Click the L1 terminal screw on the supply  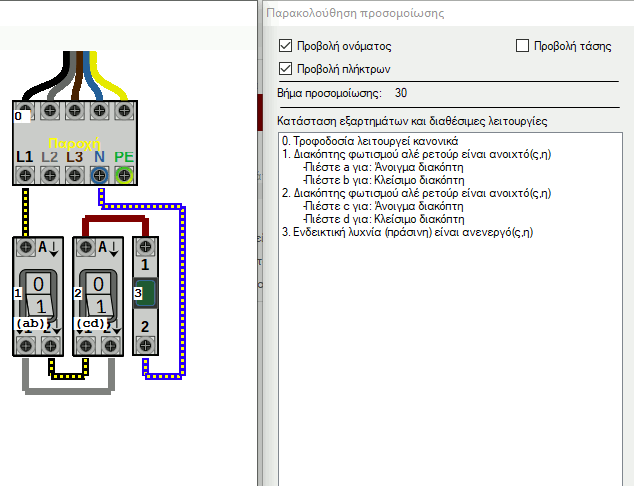click(26, 175)
